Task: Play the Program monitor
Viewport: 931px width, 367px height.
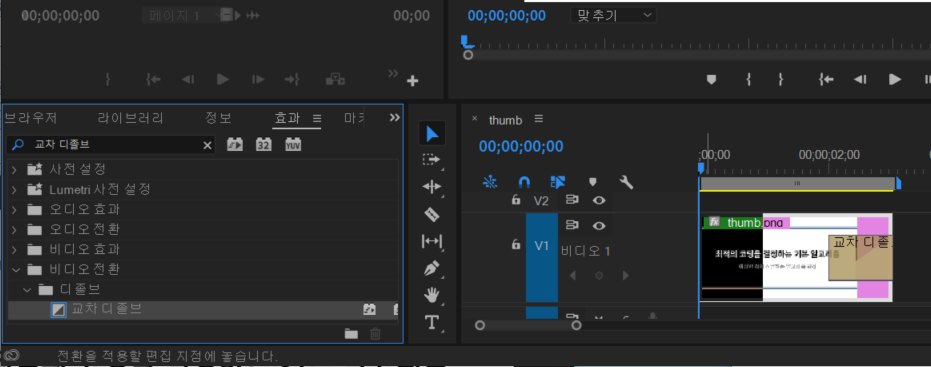Action: (x=895, y=79)
